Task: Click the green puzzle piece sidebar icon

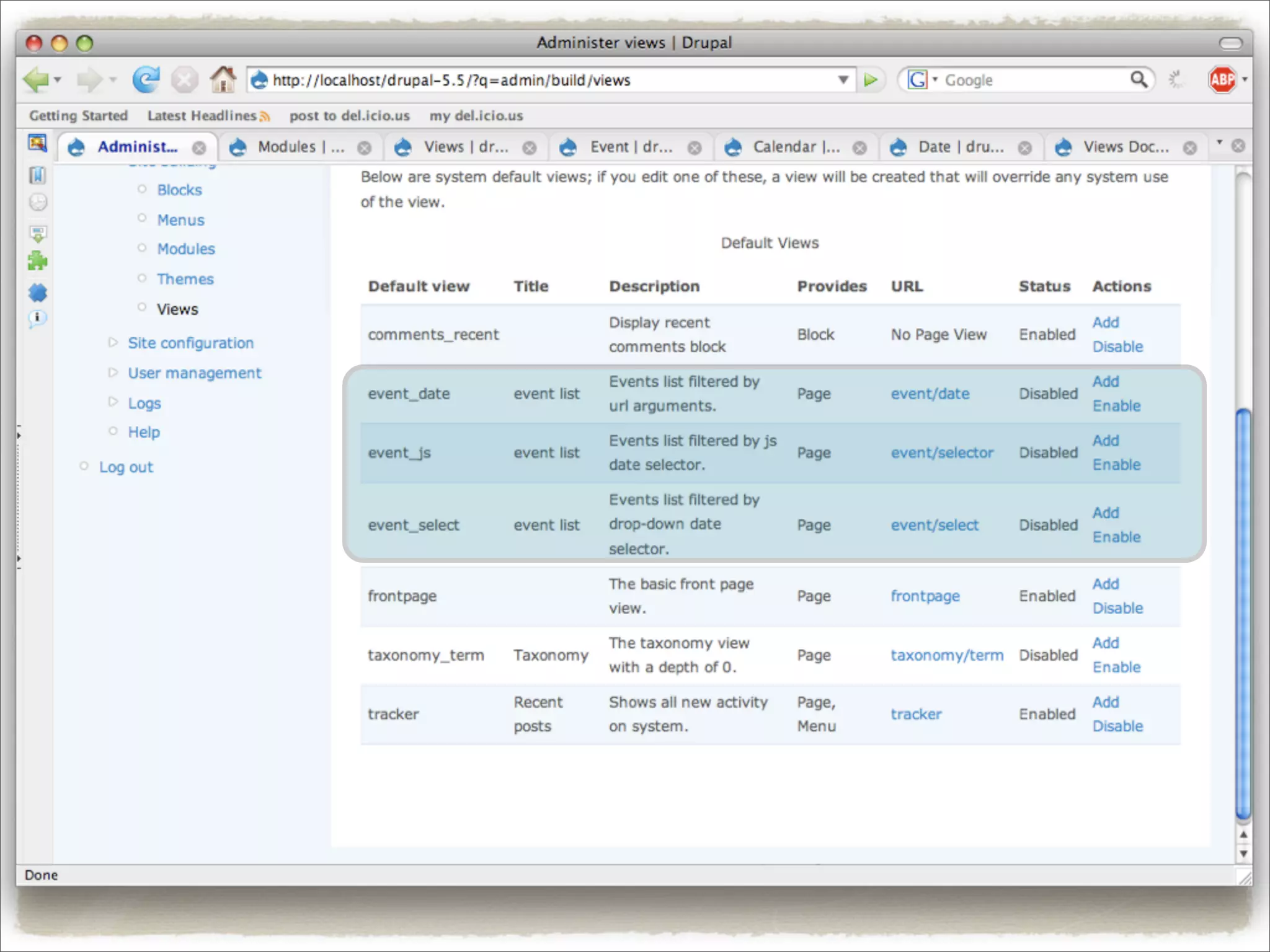Action: (37, 261)
